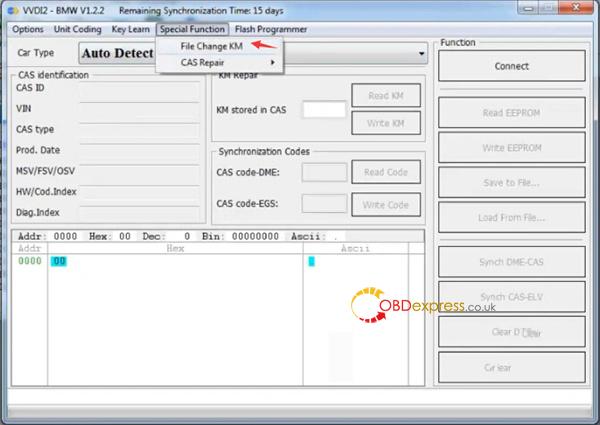Minimize the VVDI2 window
The image size is (600, 425).
click(529, 7)
